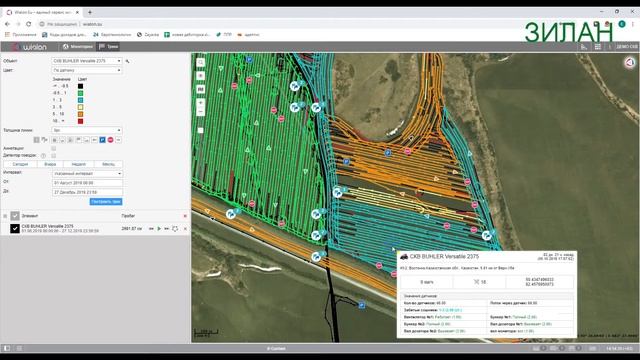This screenshot has height=360, width=640.
Task: Click the От start date field
Action: tap(87, 183)
